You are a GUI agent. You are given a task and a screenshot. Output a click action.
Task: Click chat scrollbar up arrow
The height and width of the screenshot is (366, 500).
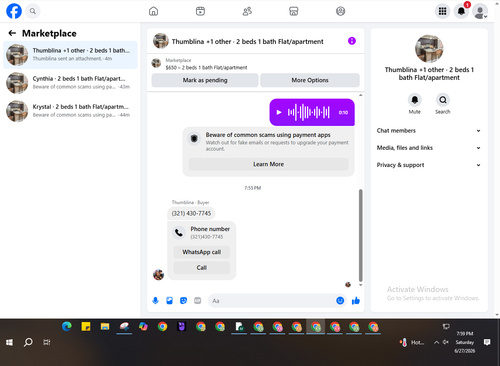click(x=360, y=95)
